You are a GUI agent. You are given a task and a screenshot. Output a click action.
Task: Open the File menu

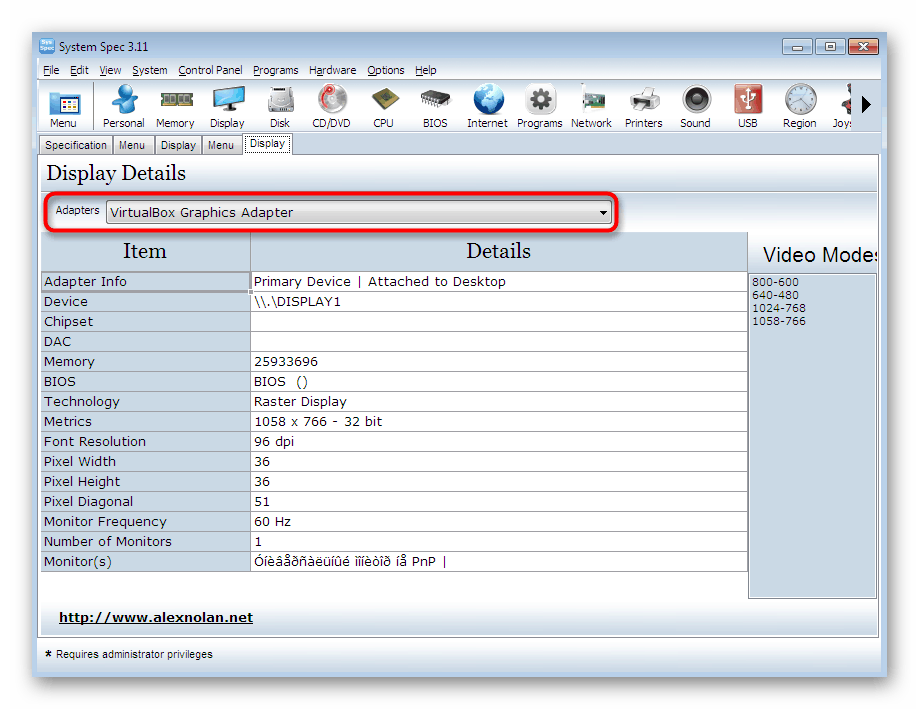point(51,70)
